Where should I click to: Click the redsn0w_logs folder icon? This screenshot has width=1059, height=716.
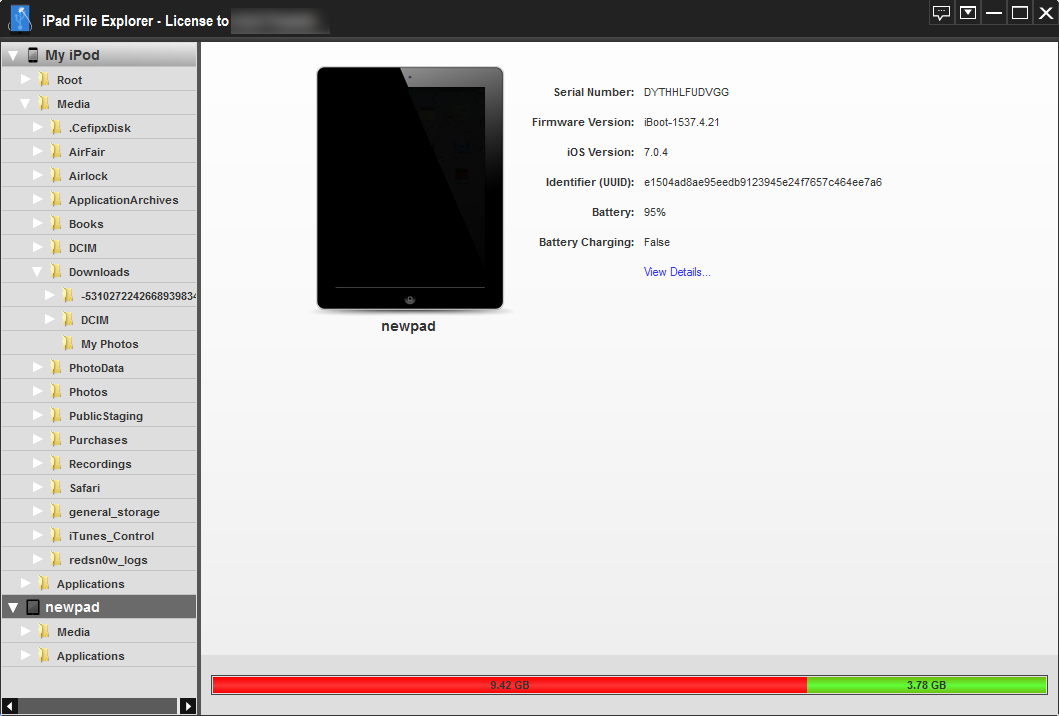pyautogui.click(x=57, y=559)
